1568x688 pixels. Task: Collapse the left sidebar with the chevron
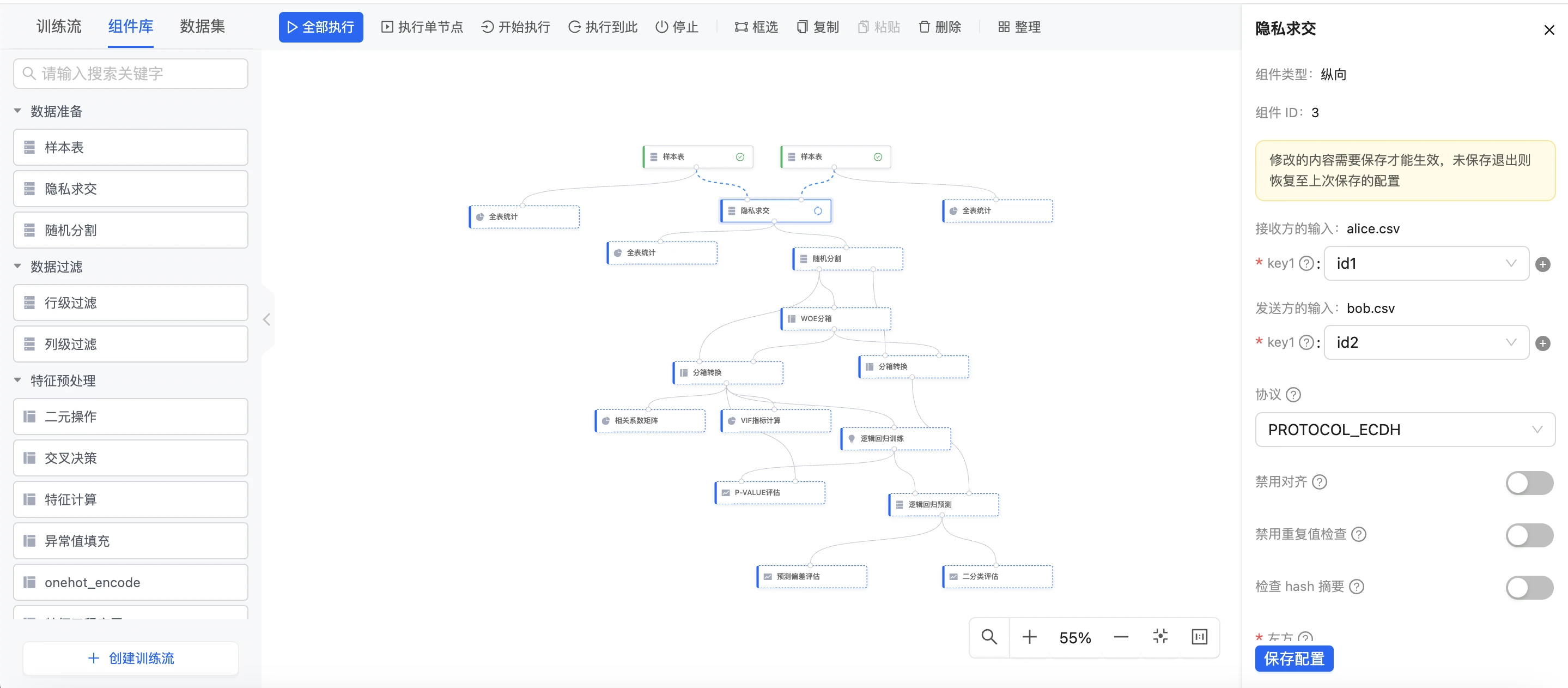266,319
